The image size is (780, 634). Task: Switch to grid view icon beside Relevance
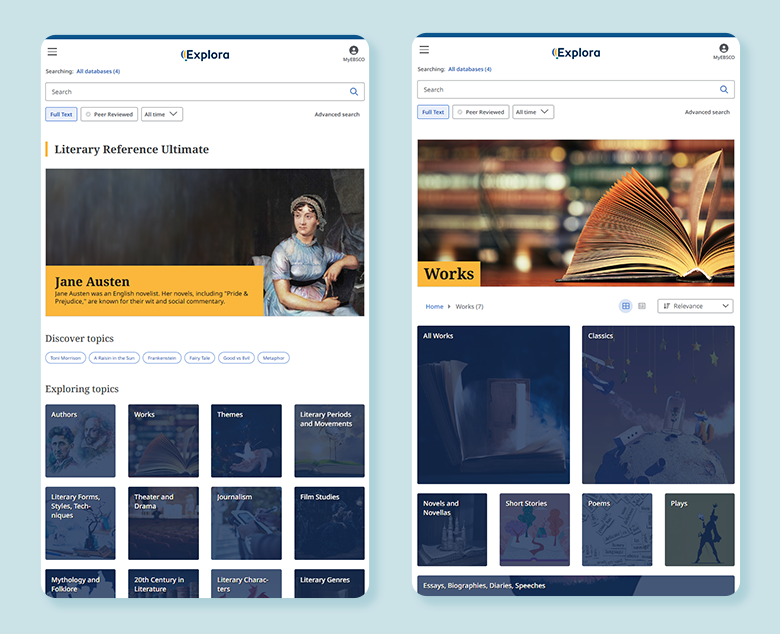point(626,306)
